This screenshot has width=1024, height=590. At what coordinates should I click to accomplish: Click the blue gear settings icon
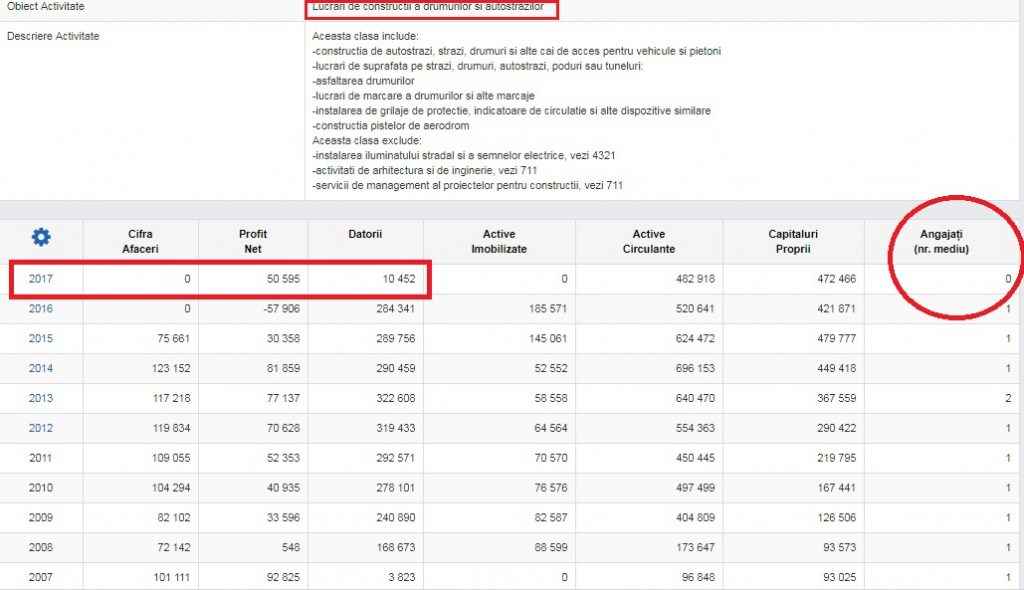(x=41, y=237)
